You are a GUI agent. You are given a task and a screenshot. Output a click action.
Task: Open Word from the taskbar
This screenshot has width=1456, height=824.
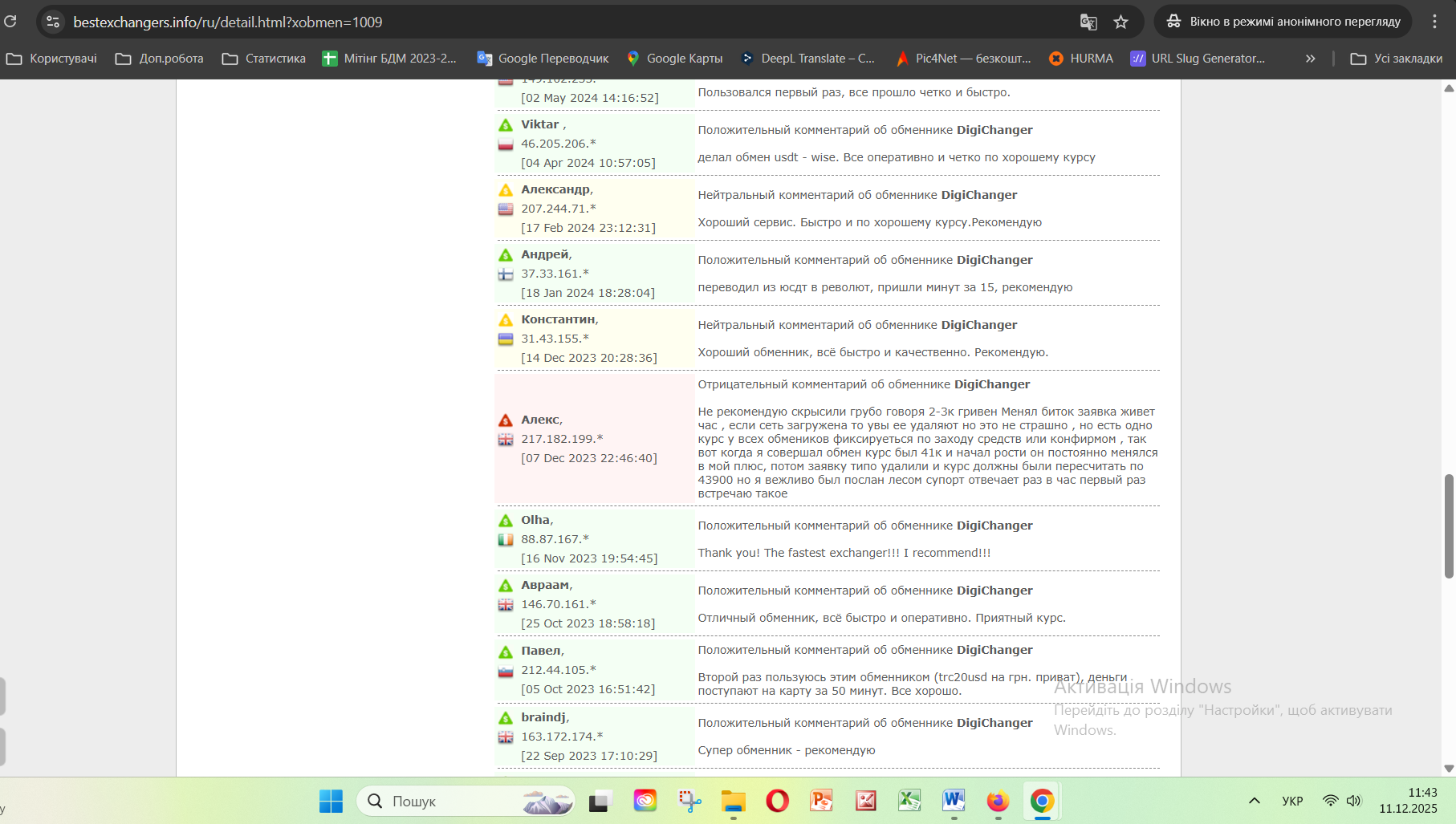click(x=954, y=801)
